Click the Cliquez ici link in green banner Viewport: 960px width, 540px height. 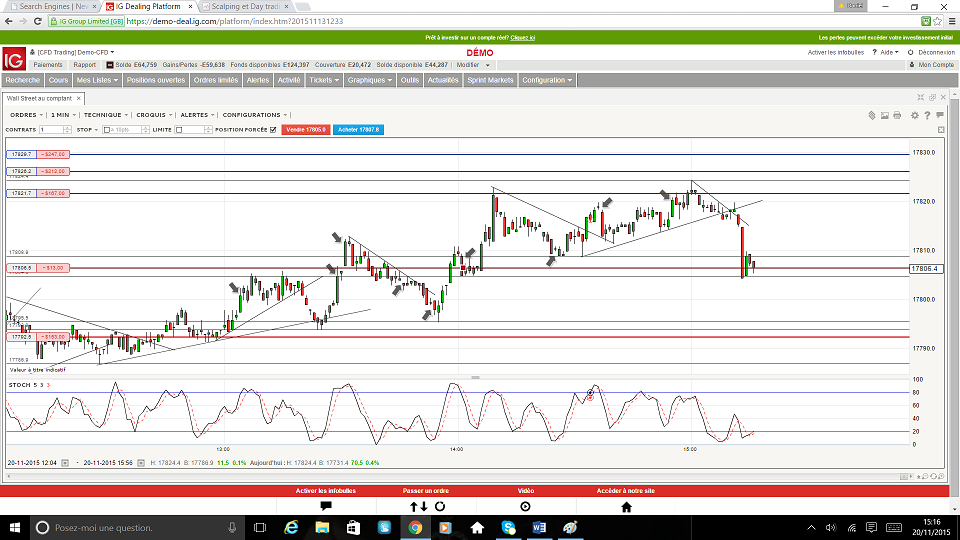(523, 38)
